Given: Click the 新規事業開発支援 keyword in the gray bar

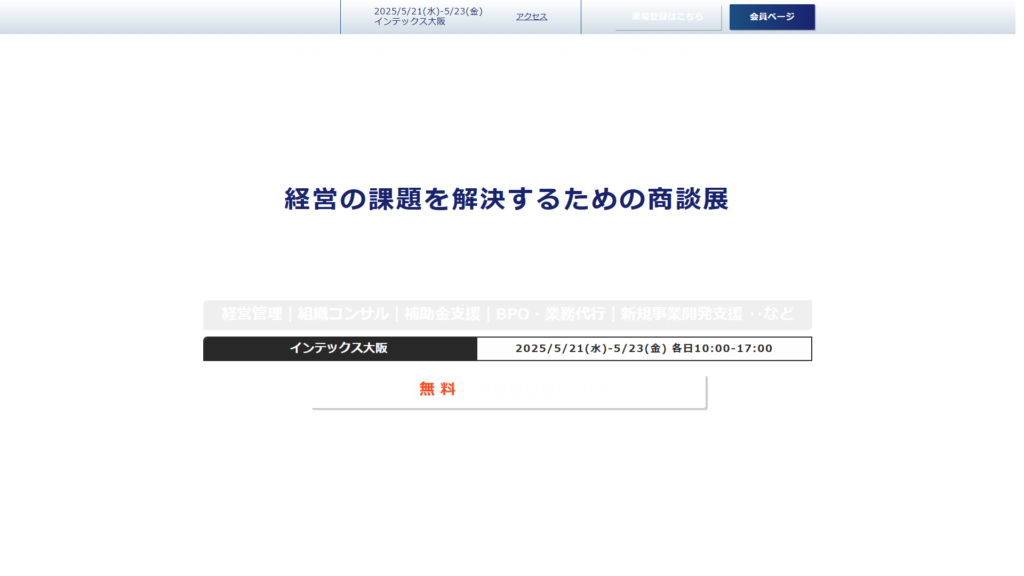Looking at the screenshot, I should (681, 314).
